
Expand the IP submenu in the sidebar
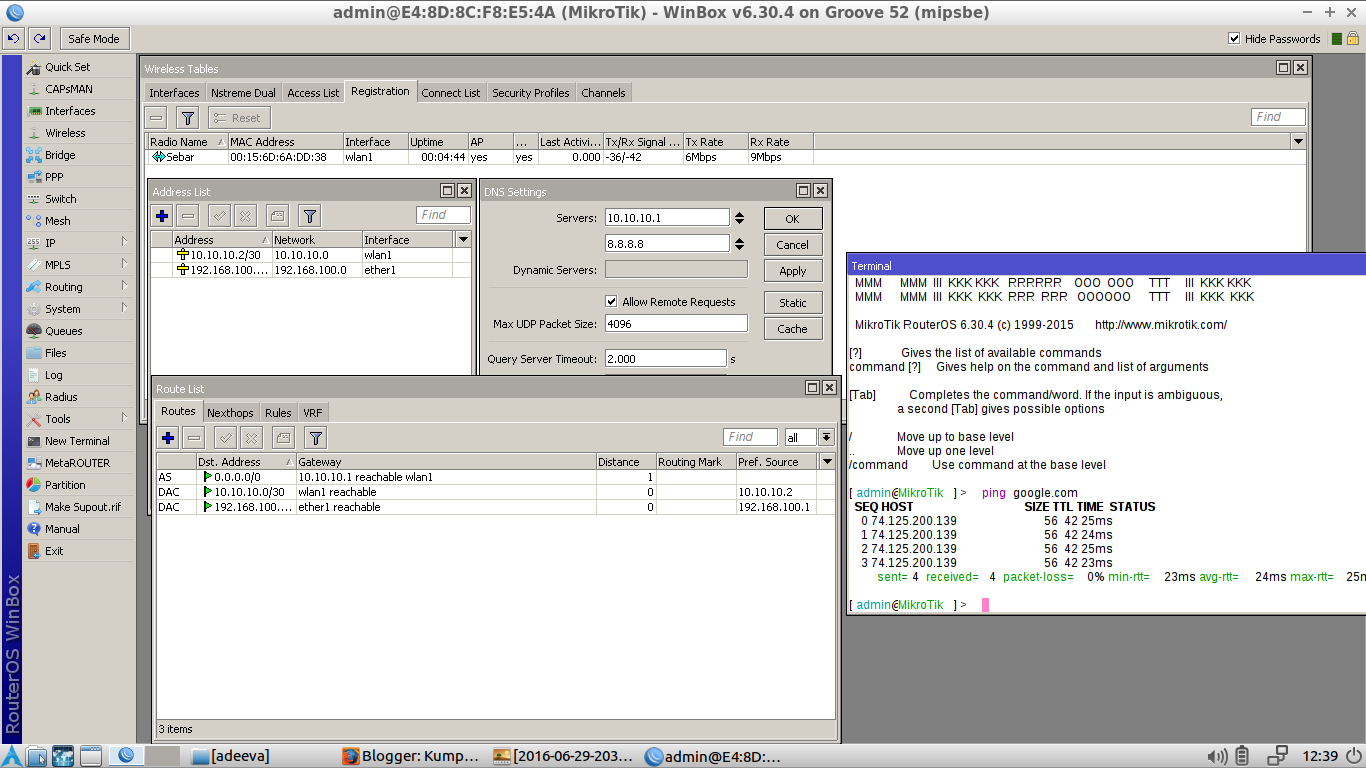click(x=125, y=242)
